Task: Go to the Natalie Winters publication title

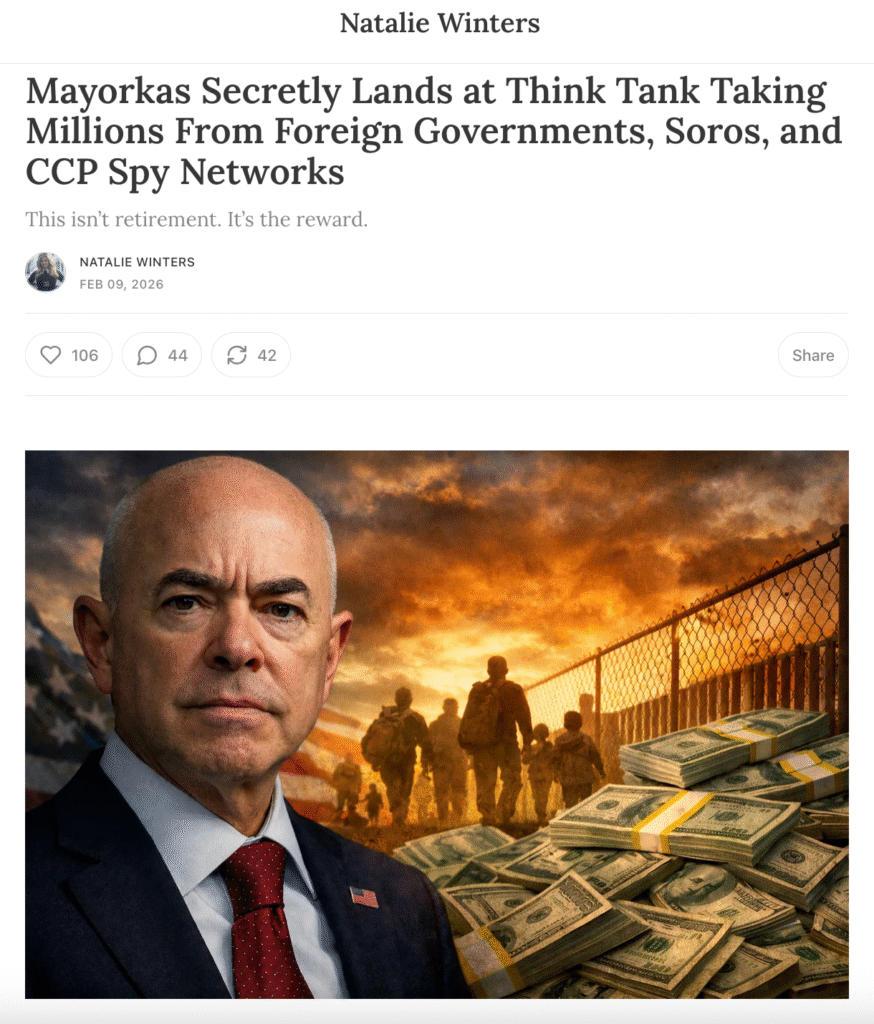Action: point(440,24)
